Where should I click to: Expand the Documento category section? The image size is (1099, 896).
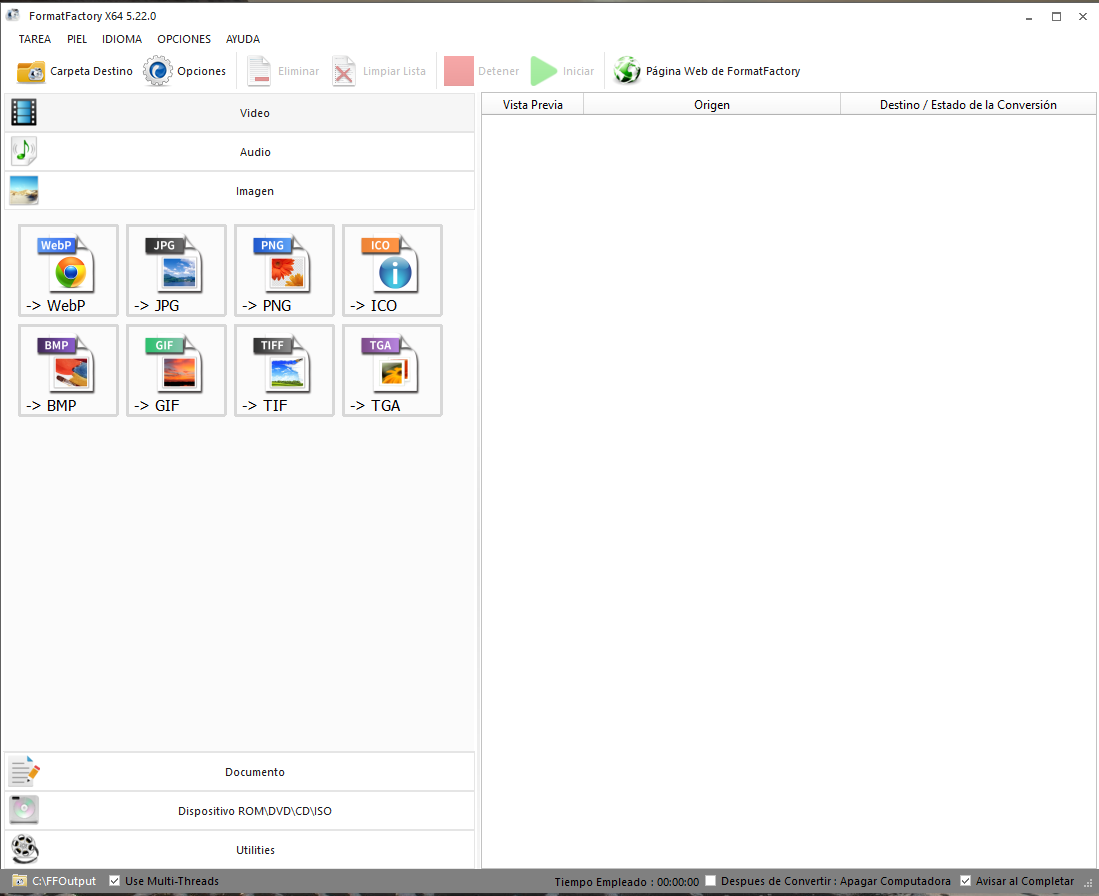[240, 771]
